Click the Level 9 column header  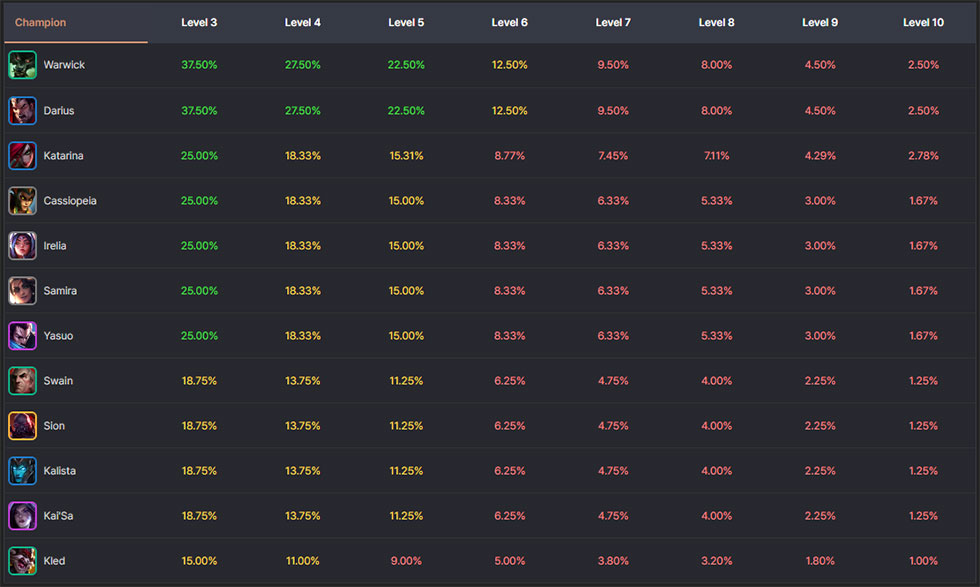coord(820,23)
